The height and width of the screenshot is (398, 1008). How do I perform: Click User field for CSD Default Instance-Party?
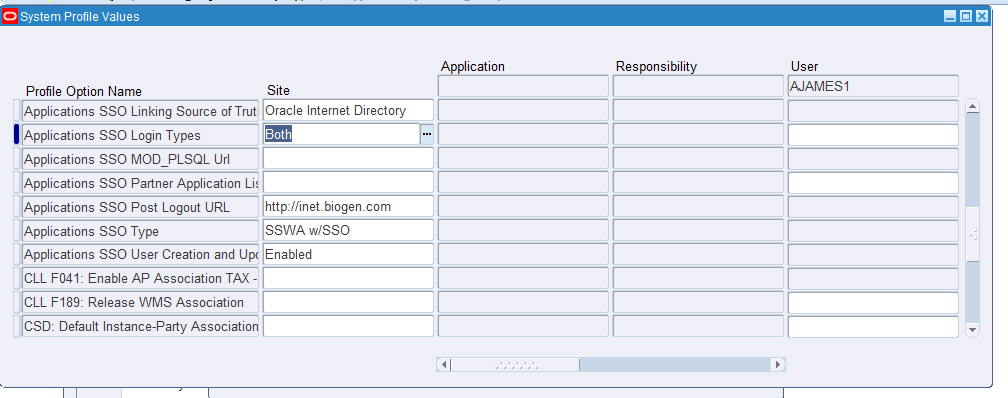(873, 326)
